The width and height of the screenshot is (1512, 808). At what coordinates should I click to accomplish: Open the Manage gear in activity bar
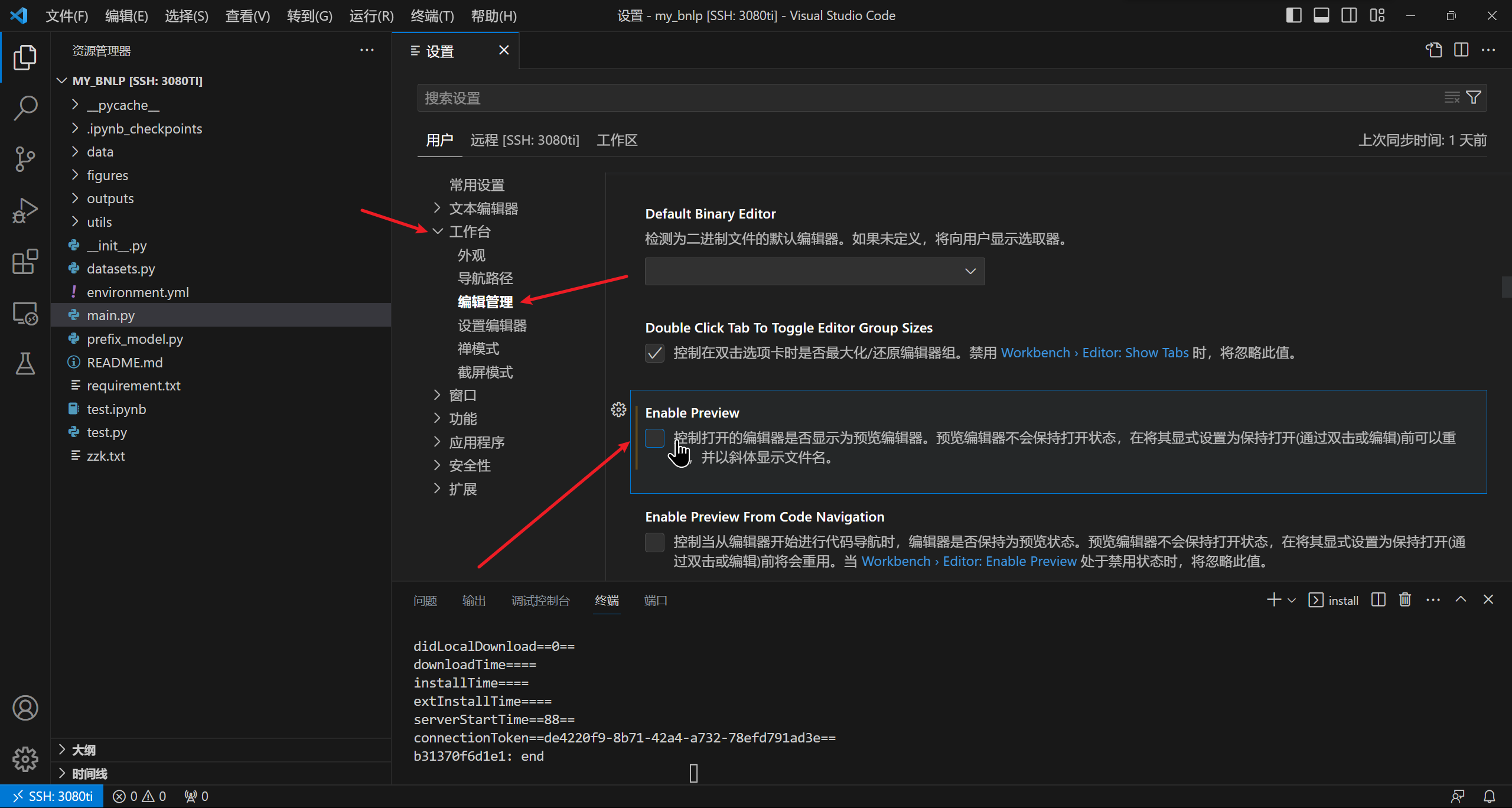25,758
